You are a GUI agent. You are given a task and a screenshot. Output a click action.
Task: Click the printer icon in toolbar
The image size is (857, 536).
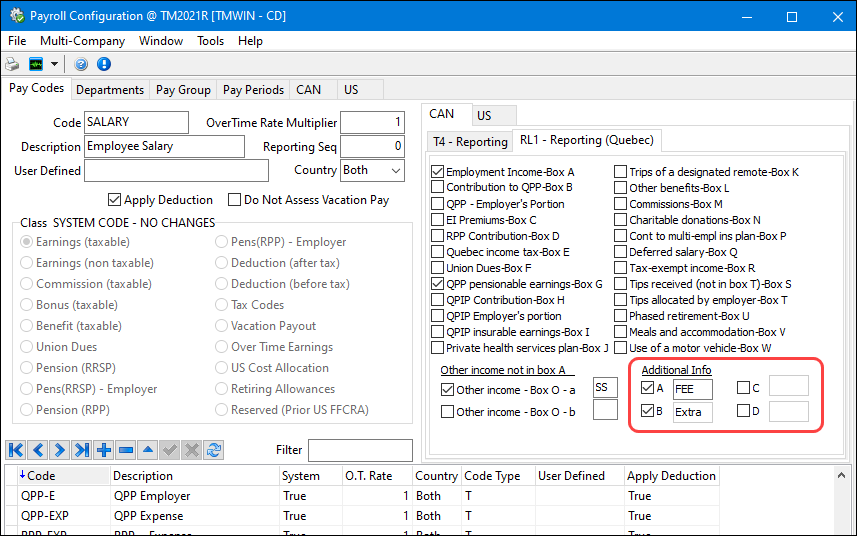(x=13, y=64)
